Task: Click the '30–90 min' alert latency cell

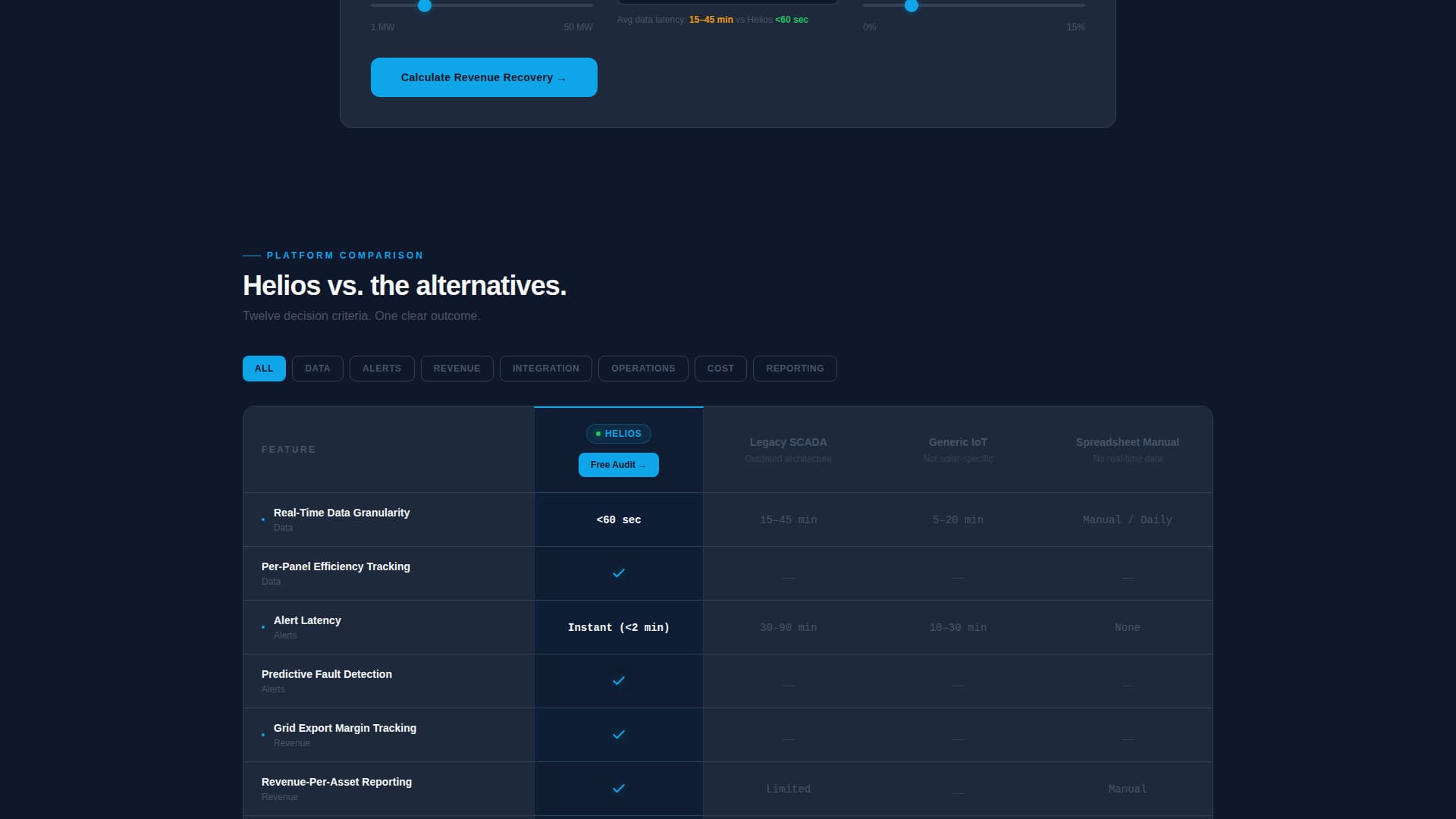Action: click(789, 628)
